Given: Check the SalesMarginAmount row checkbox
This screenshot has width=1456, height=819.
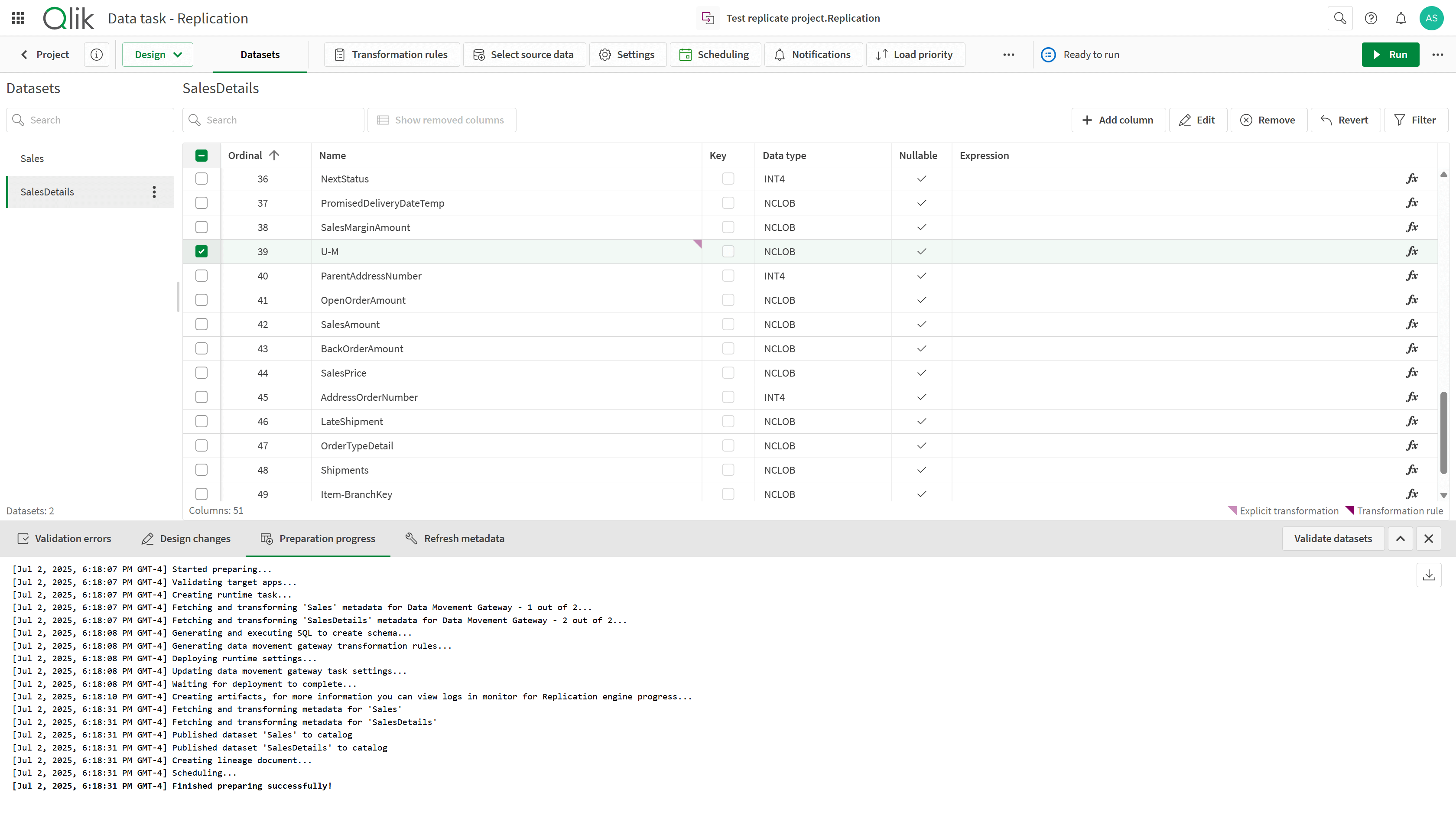Looking at the screenshot, I should click(201, 227).
